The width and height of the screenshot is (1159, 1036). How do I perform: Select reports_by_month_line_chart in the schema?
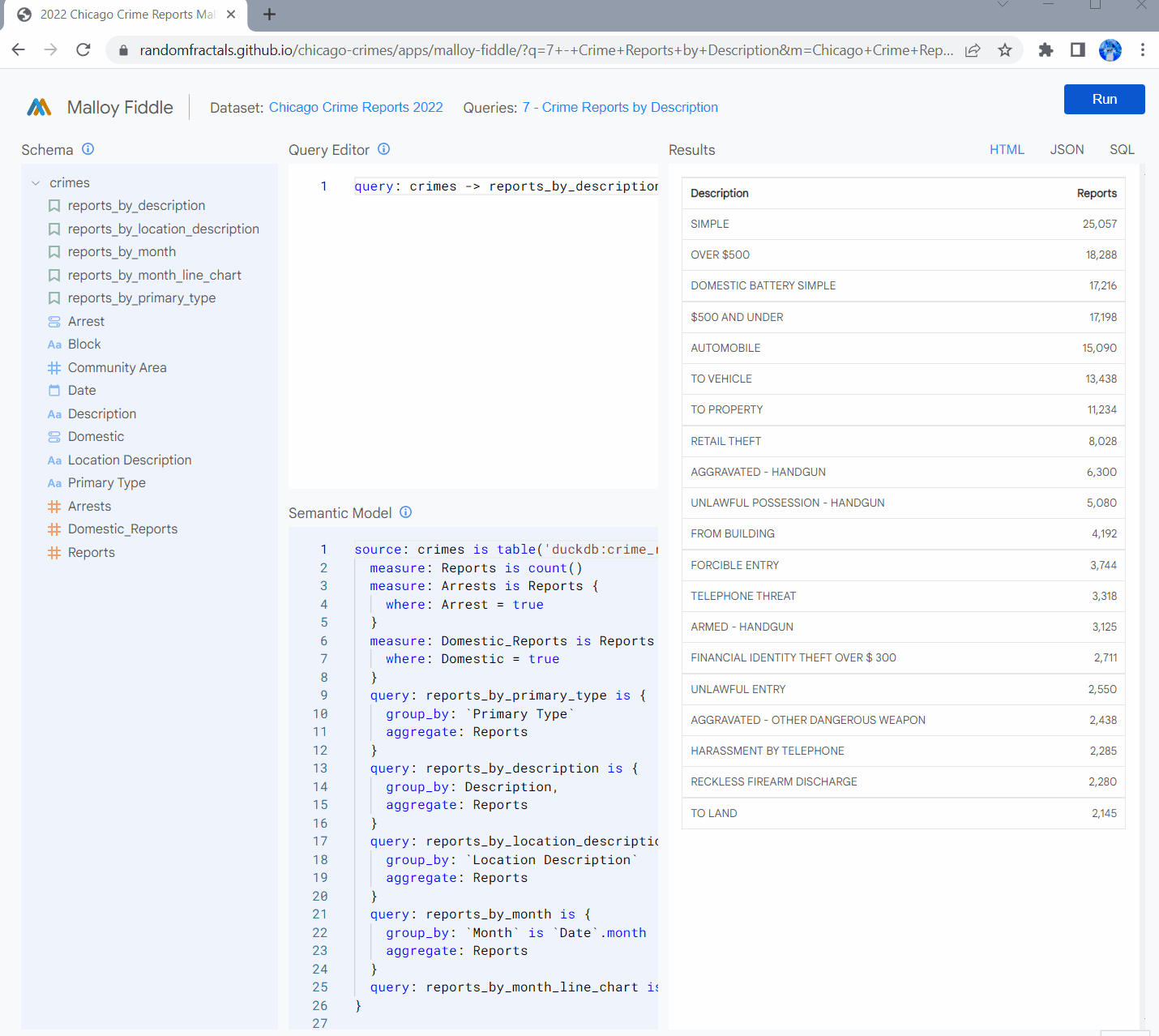[x=155, y=276]
